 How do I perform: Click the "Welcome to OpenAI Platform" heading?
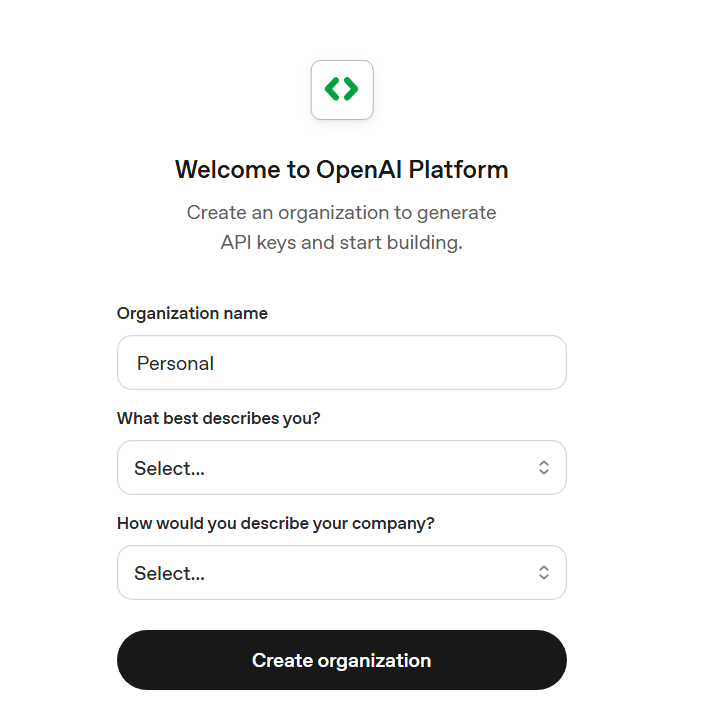tap(341, 170)
